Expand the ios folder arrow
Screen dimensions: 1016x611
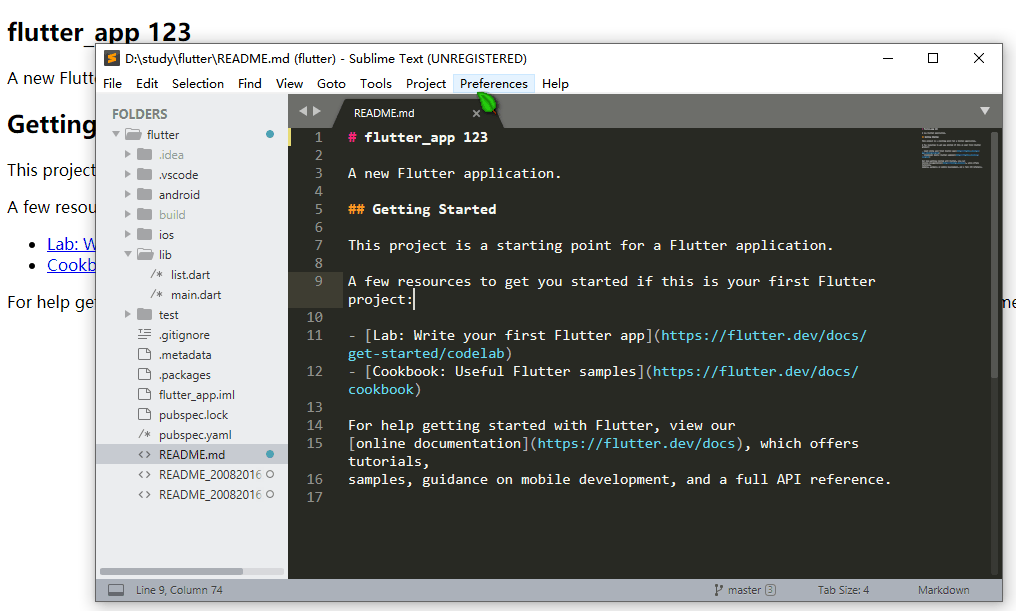click(128, 235)
